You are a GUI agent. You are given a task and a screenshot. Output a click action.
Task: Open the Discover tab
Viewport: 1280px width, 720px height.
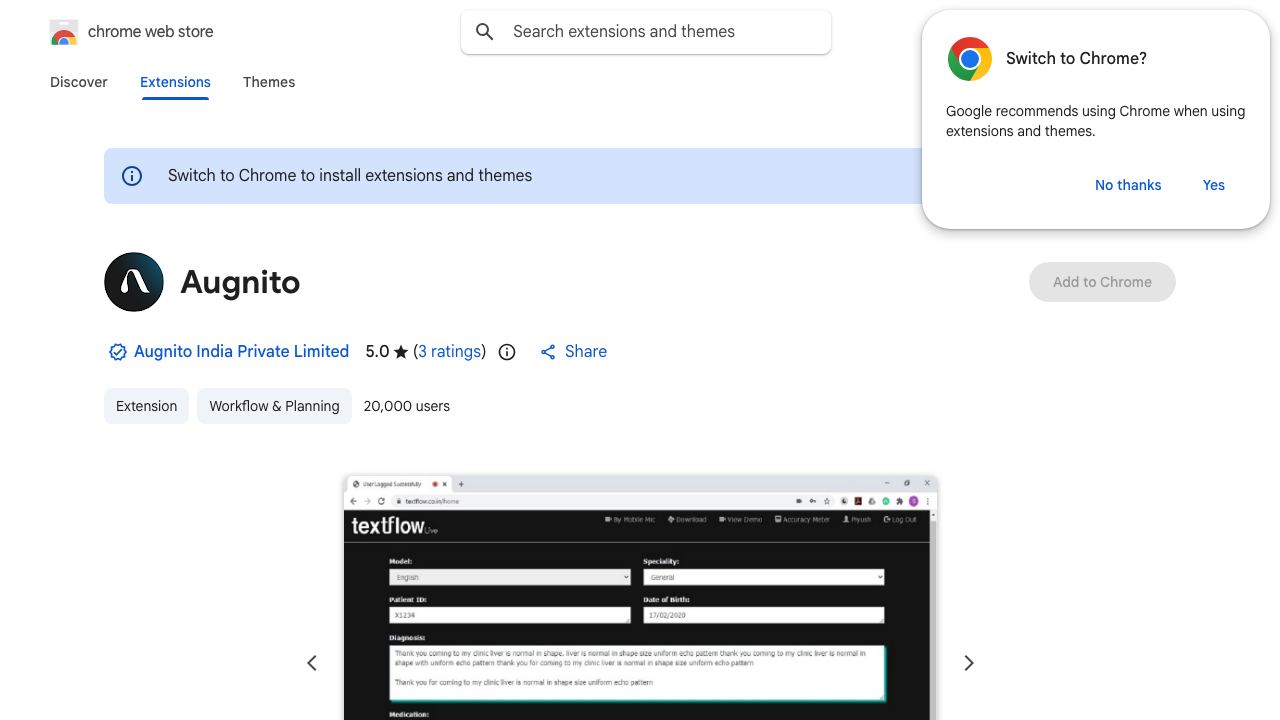[79, 82]
